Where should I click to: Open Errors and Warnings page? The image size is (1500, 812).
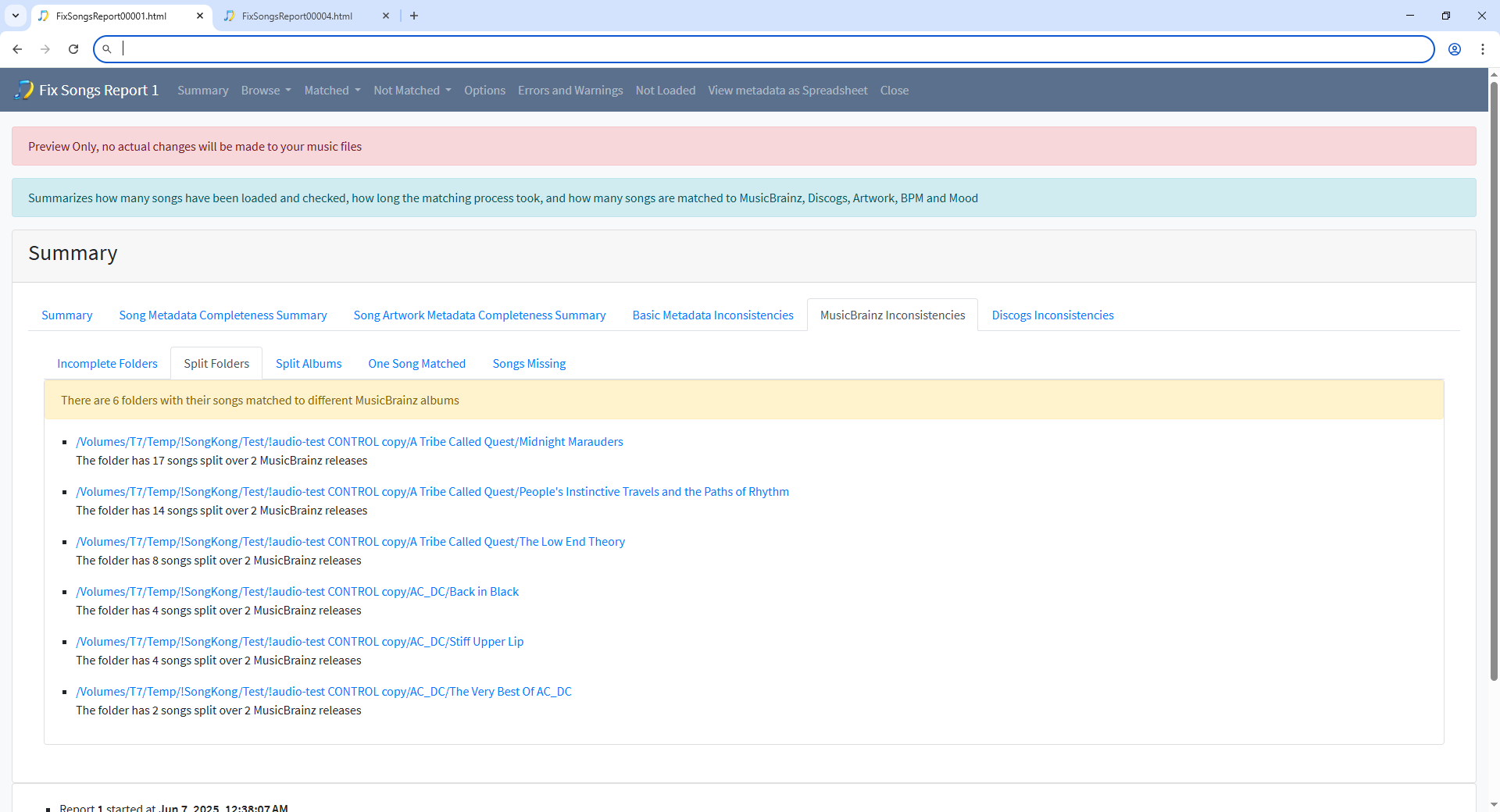coord(570,91)
